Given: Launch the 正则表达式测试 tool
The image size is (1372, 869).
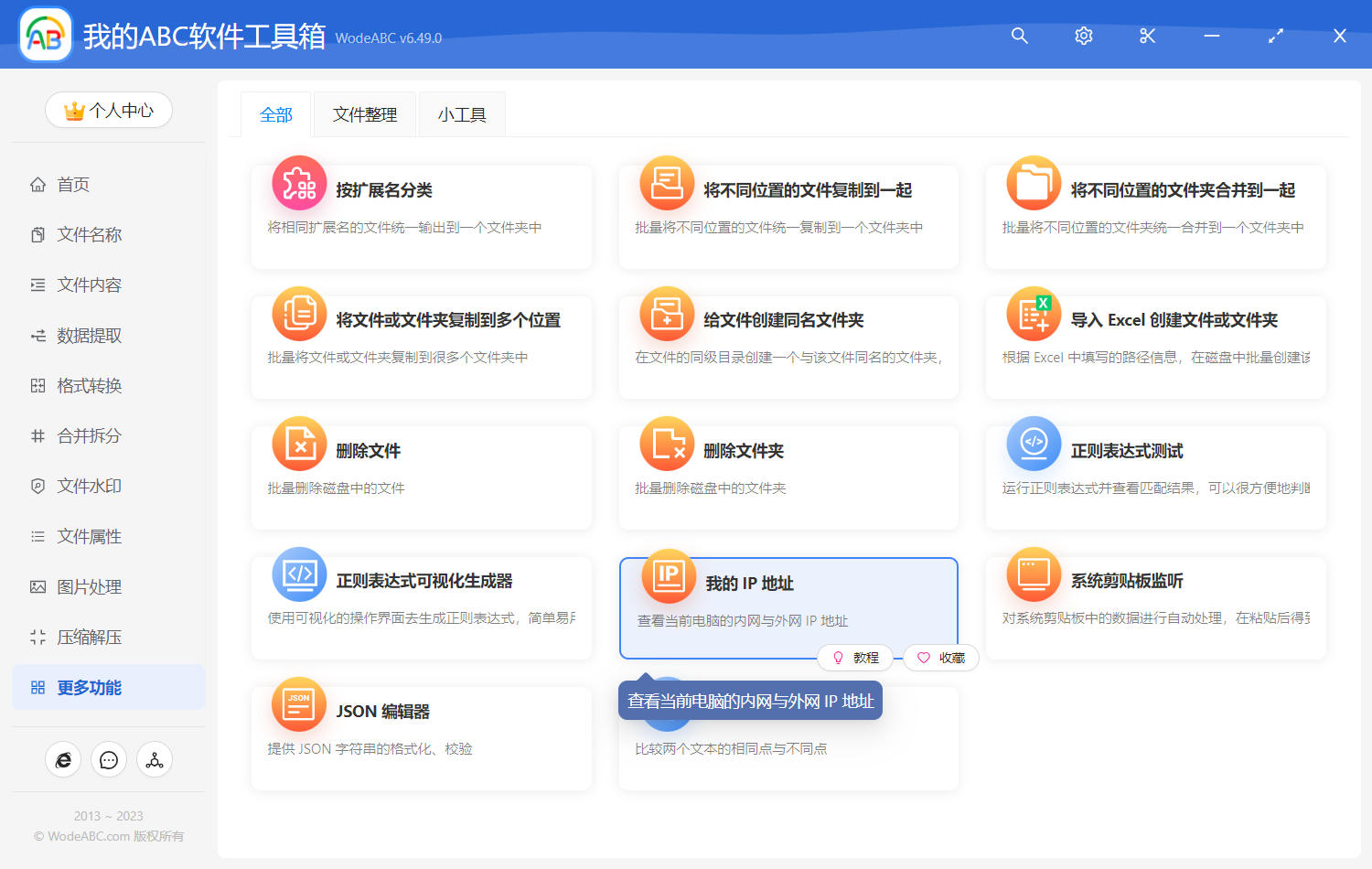Looking at the screenshot, I should coord(1126,449).
